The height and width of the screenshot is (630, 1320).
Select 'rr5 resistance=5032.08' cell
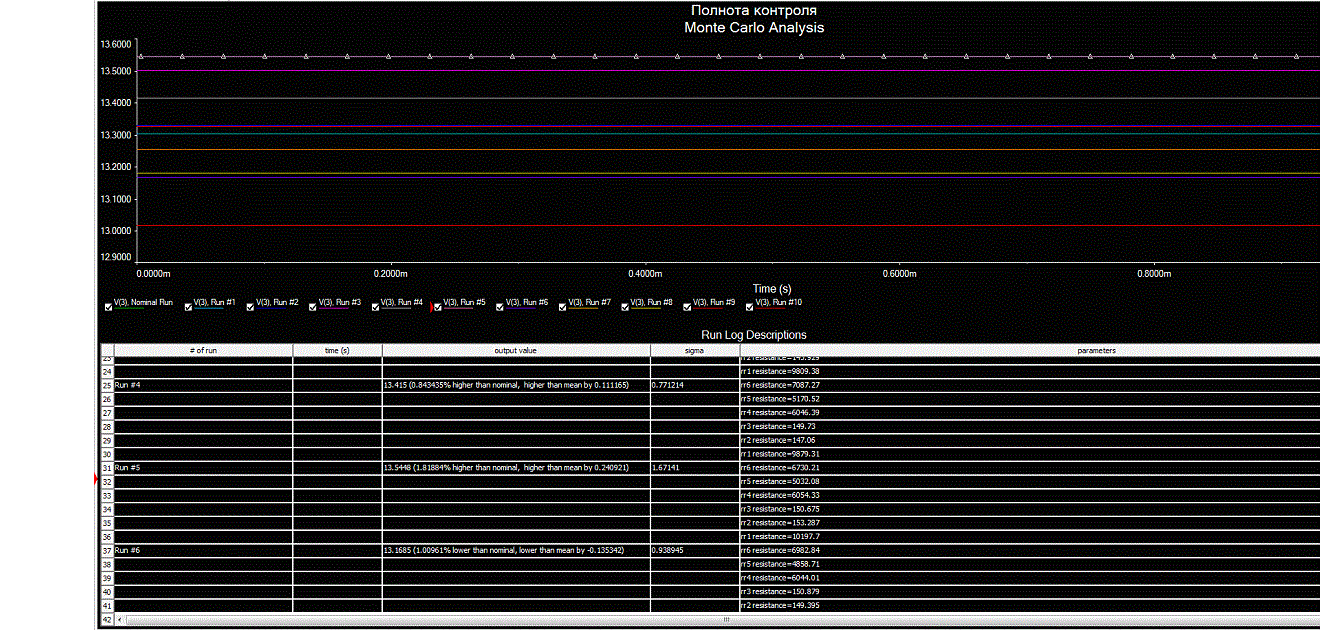point(1030,482)
